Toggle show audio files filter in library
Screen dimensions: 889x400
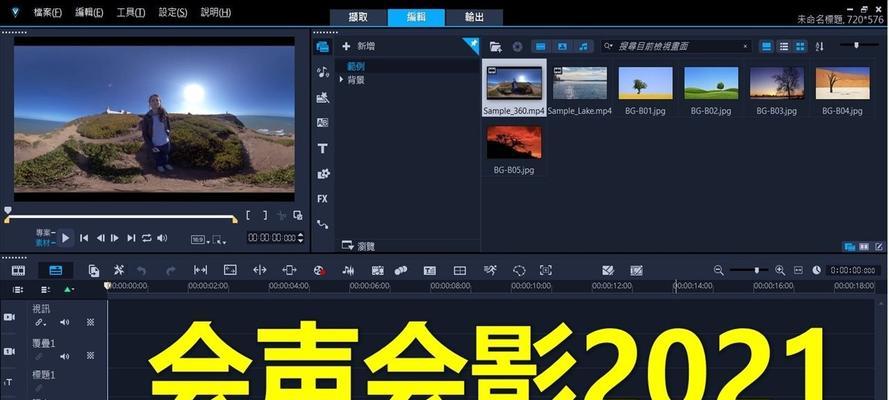coord(583,46)
